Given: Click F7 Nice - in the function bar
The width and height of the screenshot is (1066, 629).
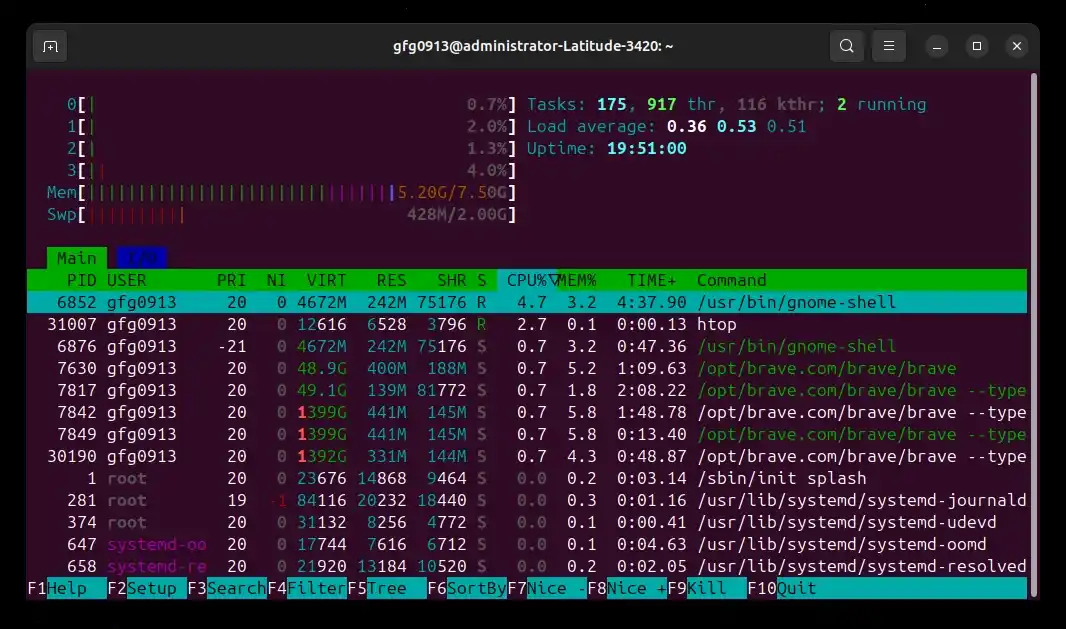Looking at the screenshot, I should coord(547,588).
